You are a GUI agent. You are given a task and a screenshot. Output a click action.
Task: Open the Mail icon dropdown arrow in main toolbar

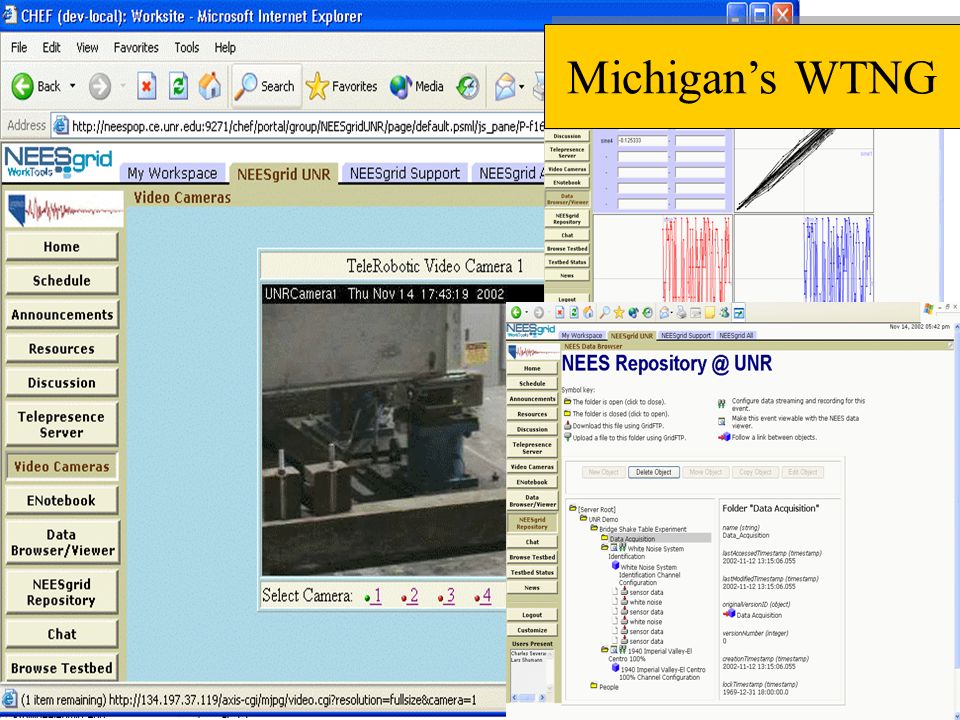(522, 86)
